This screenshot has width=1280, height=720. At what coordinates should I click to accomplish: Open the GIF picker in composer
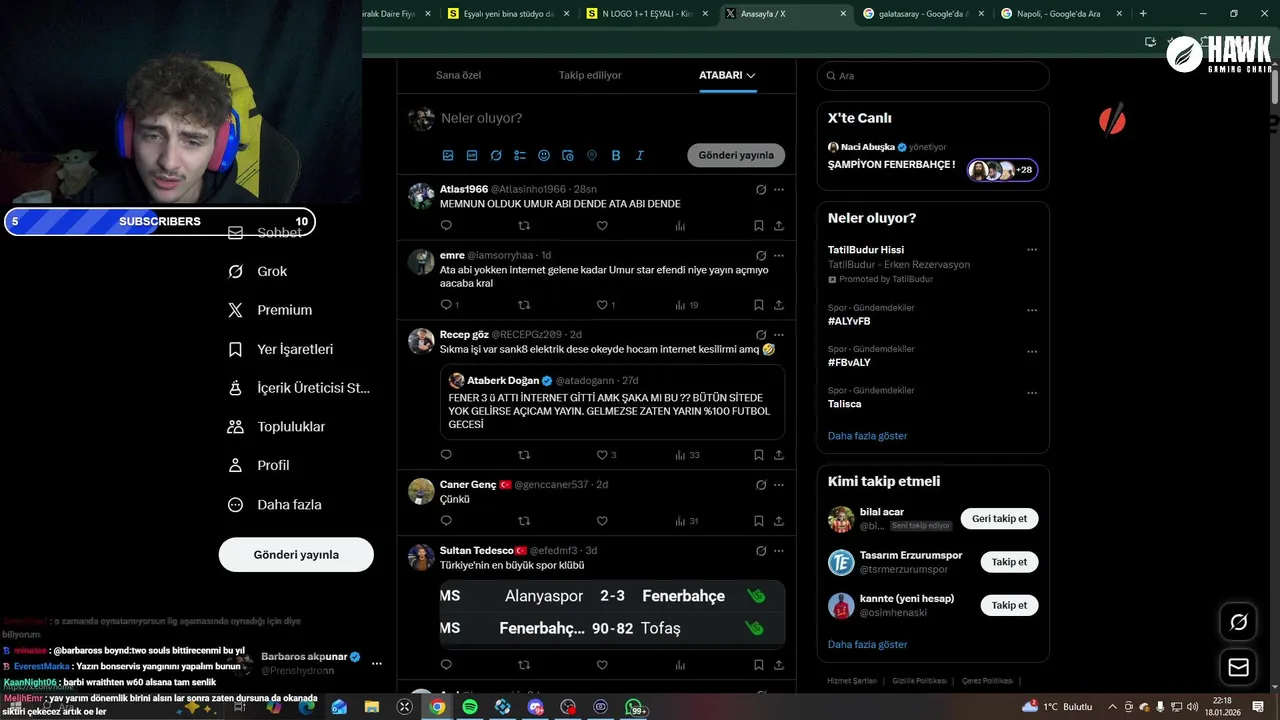click(472, 155)
